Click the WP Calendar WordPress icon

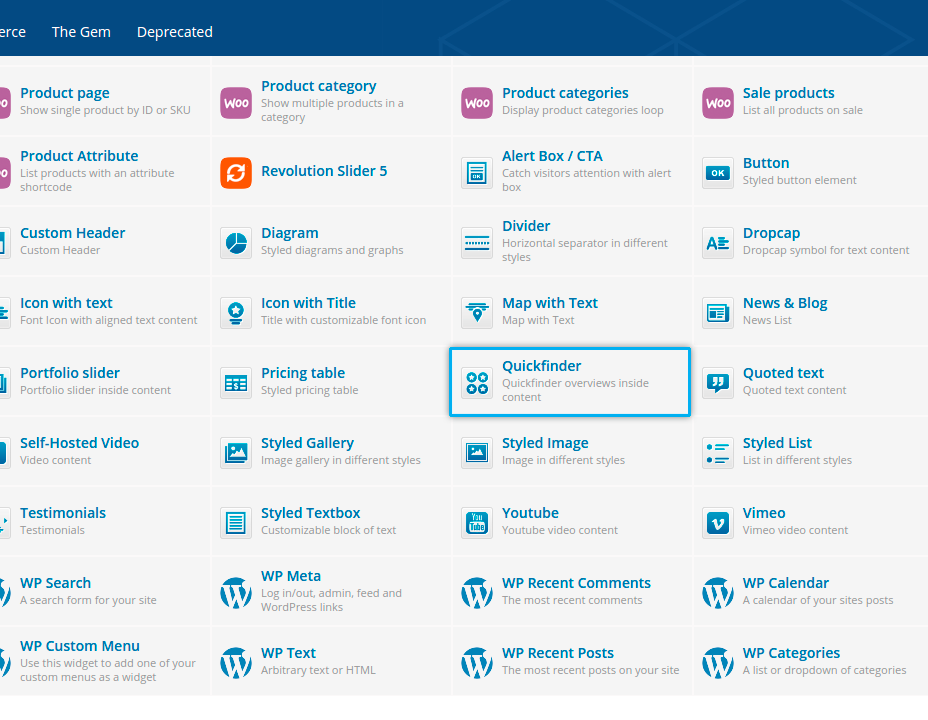click(718, 592)
